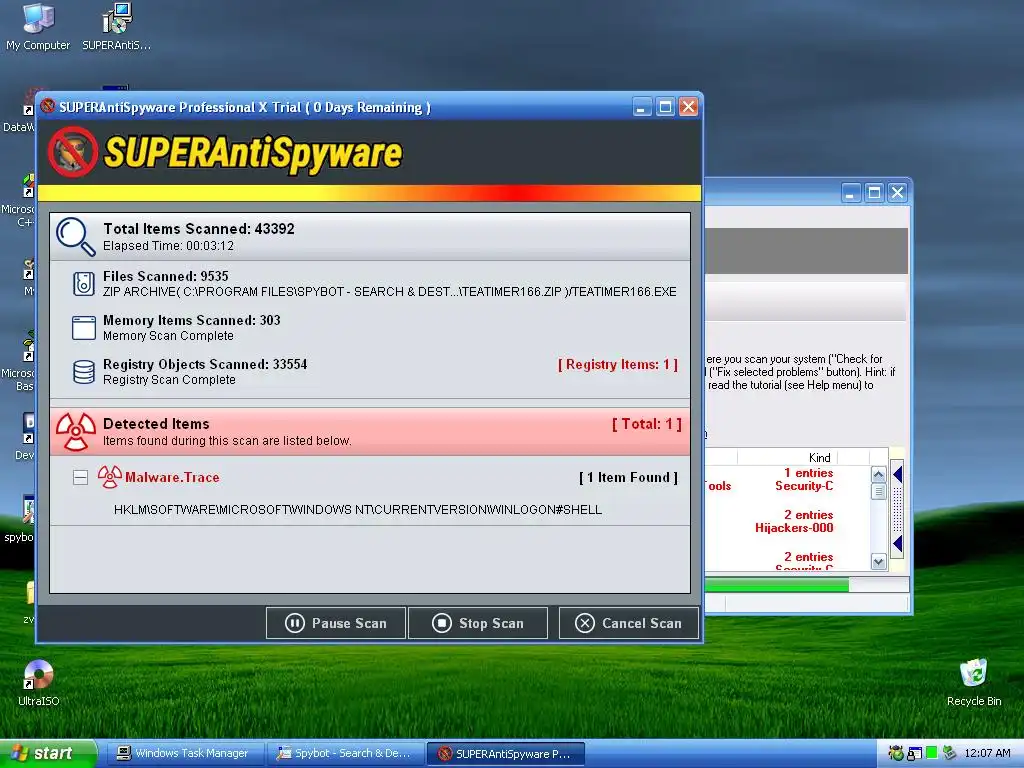1024x768 pixels.
Task: Open the SUPERAntiS... desktop icon
Action: coord(116,26)
